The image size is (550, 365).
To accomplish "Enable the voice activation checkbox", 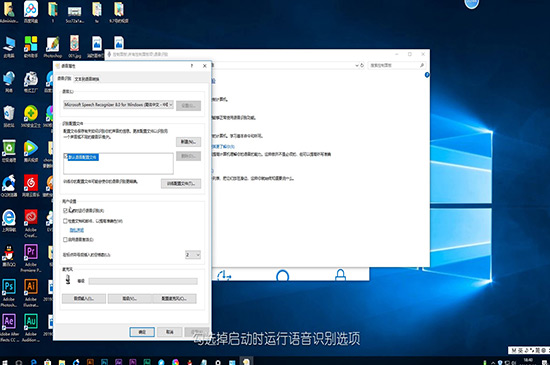I will pyautogui.click(x=65, y=239).
